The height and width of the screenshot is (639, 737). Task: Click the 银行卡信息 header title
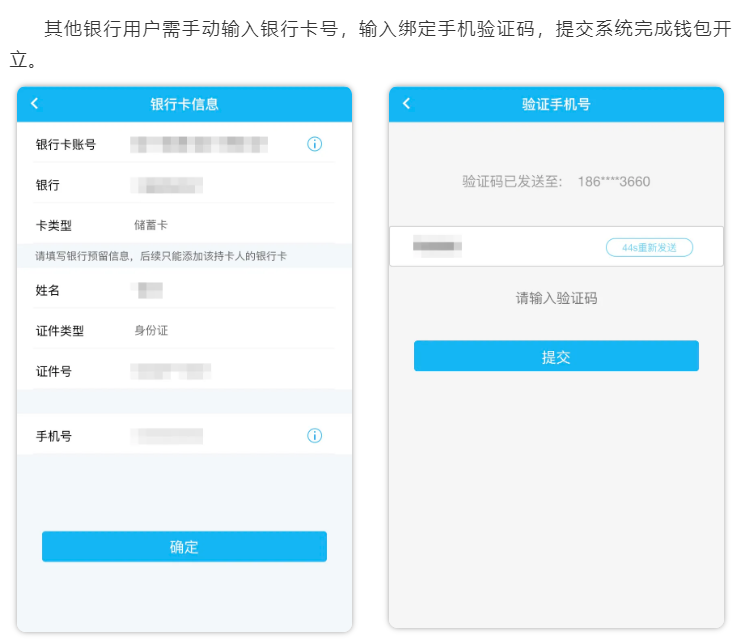point(184,104)
